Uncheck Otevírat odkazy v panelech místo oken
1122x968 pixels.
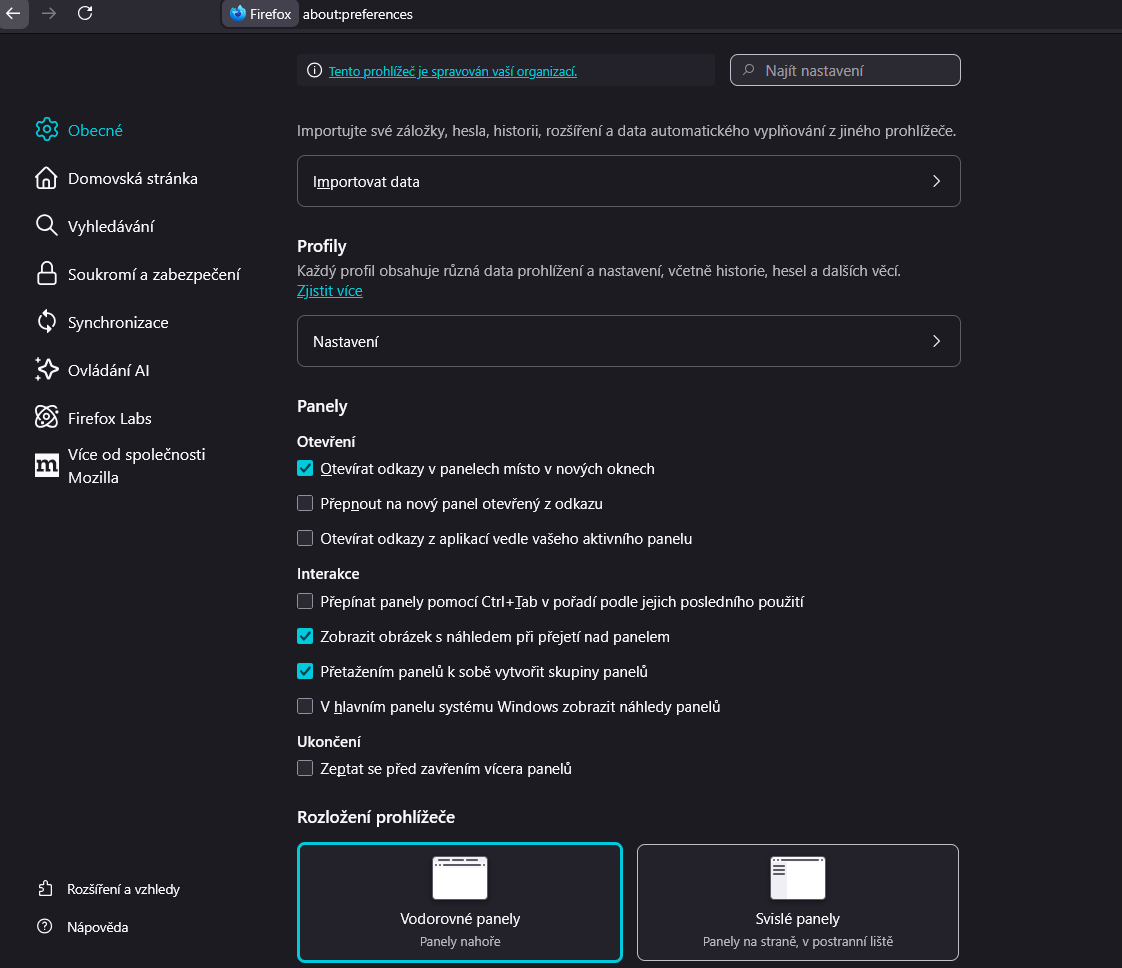point(305,468)
